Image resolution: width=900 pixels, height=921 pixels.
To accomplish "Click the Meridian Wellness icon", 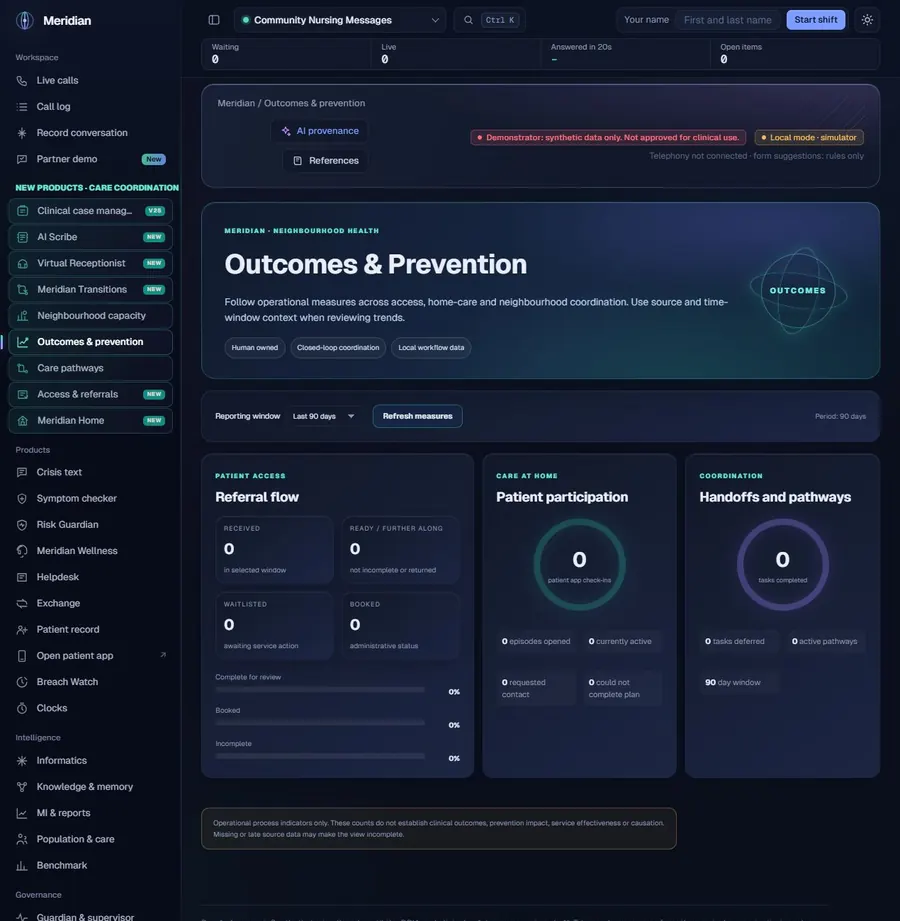I will 22,551.
